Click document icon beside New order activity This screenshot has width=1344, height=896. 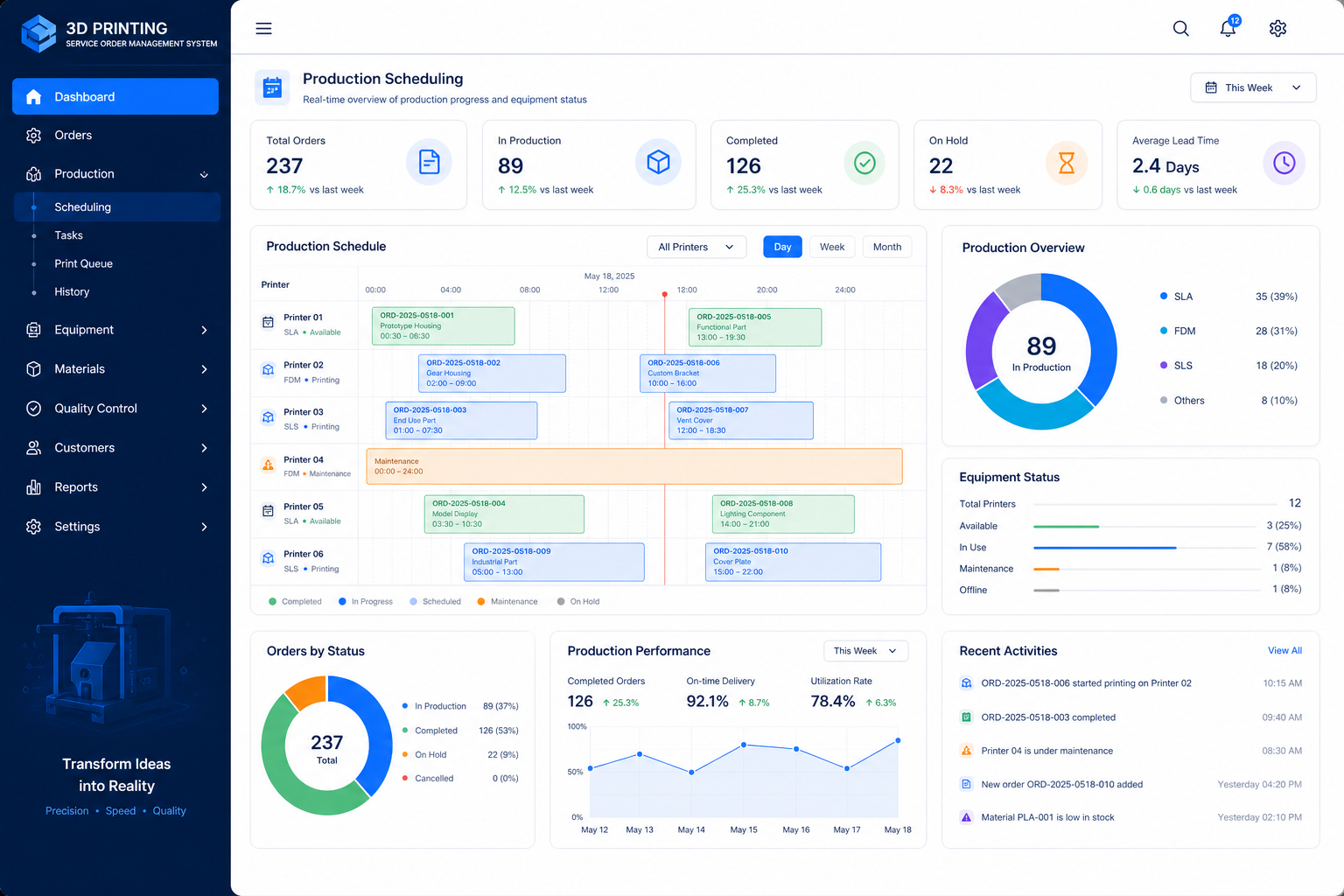coord(966,784)
